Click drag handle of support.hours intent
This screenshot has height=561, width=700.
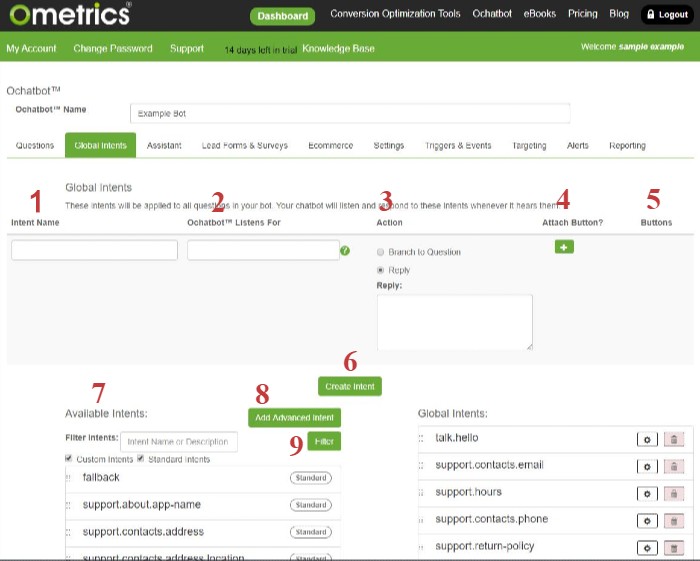[421, 493]
